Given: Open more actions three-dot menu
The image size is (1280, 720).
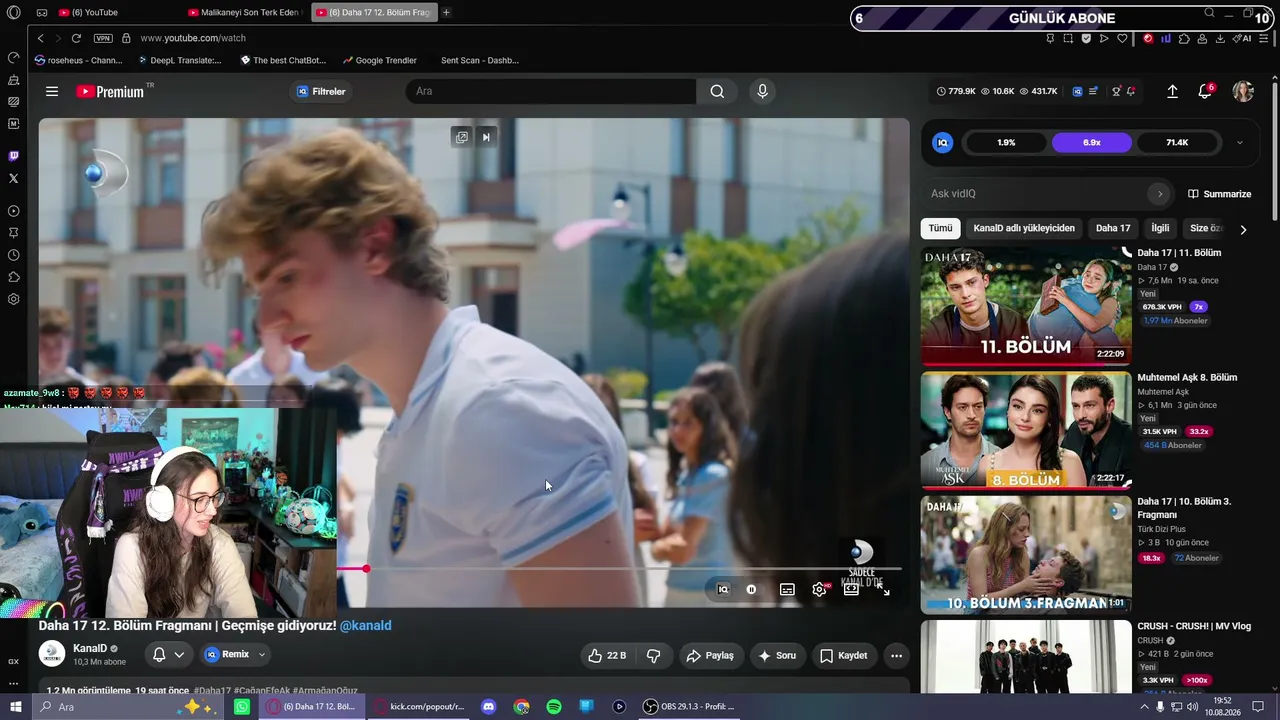Looking at the screenshot, I should coord(897,656).
